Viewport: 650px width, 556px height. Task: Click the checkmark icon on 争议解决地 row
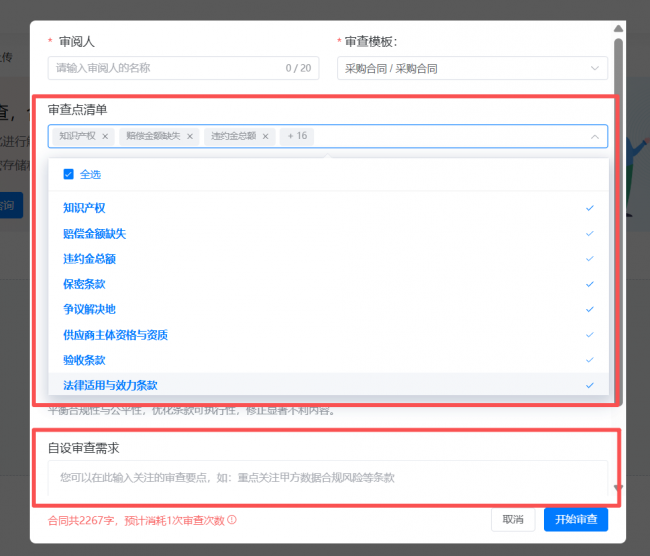click(x=590, y=309)
